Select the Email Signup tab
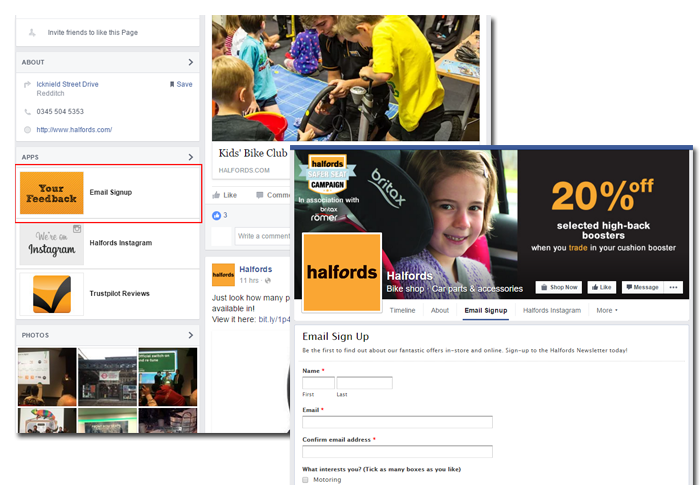 click(x=486, y=310)
